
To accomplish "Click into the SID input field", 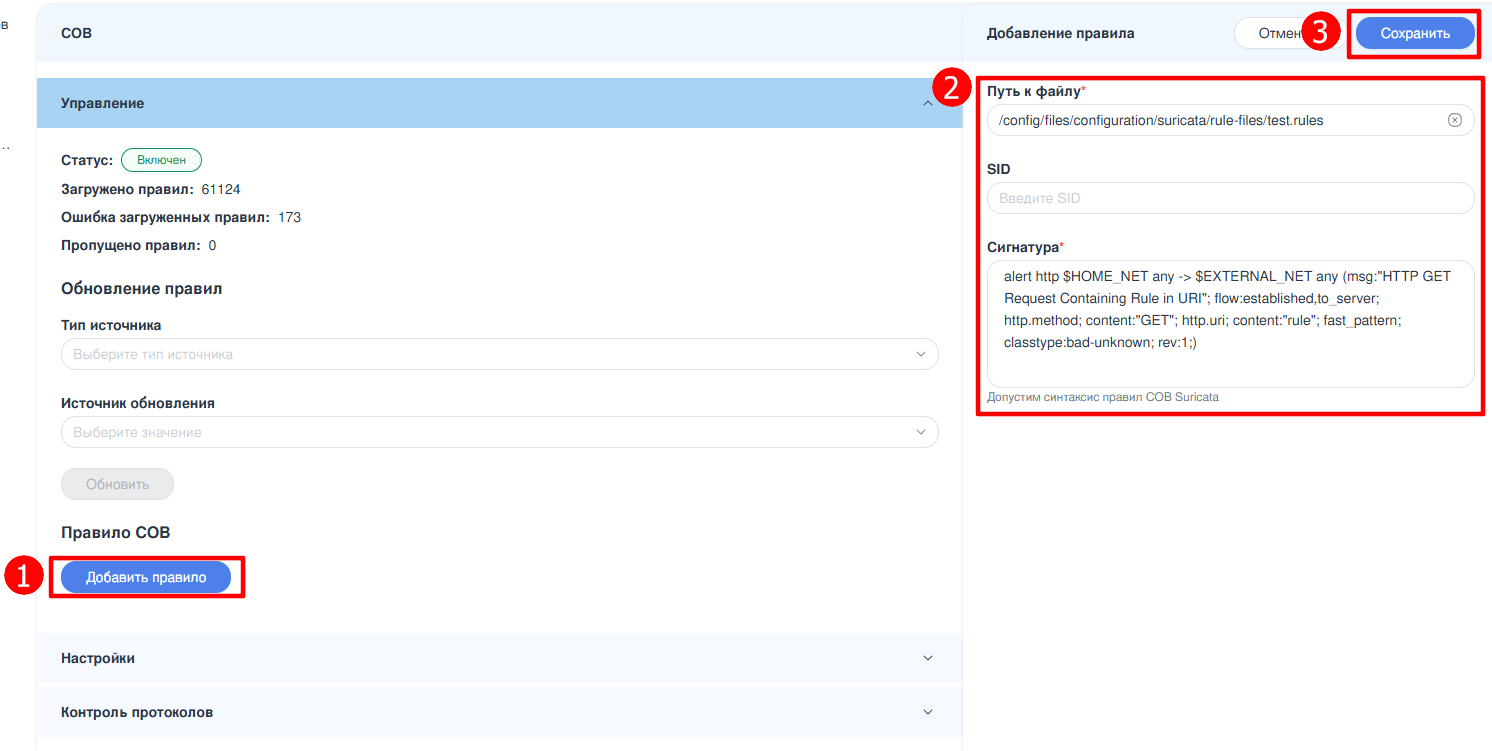I will click(x=1229, y=198).
